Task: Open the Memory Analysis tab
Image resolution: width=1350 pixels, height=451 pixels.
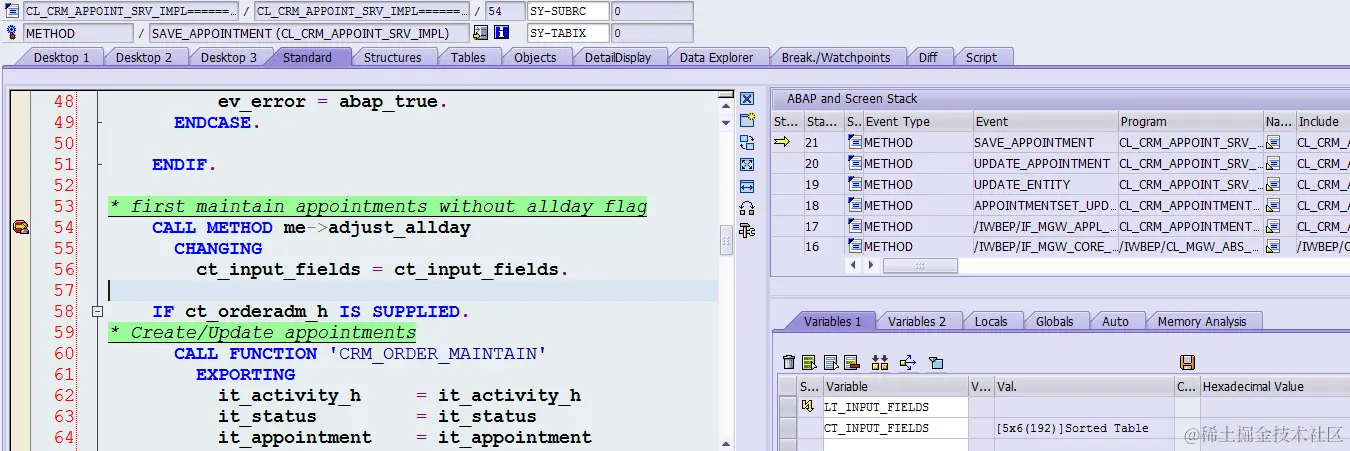Action: pyautogui.click(x=1202, y=321)
